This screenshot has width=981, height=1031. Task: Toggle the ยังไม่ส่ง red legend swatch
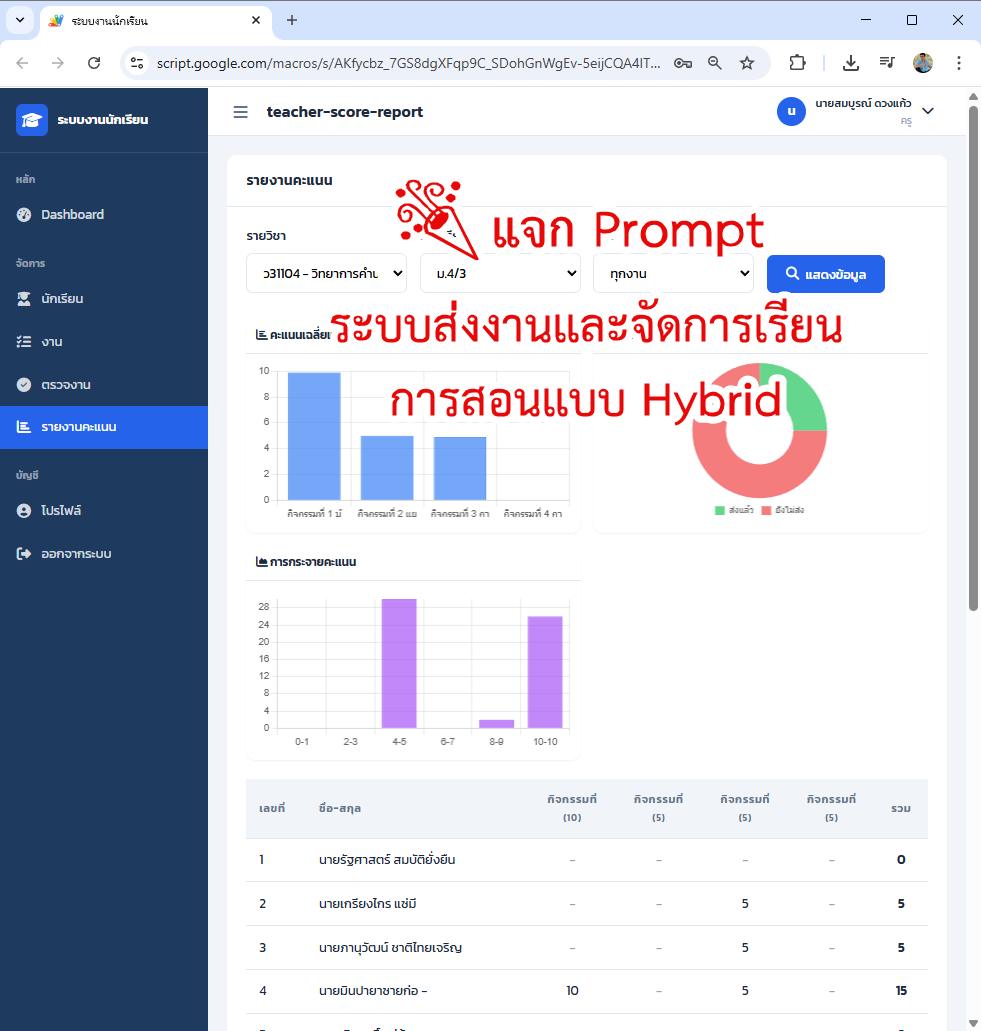(x=766, y=510)
